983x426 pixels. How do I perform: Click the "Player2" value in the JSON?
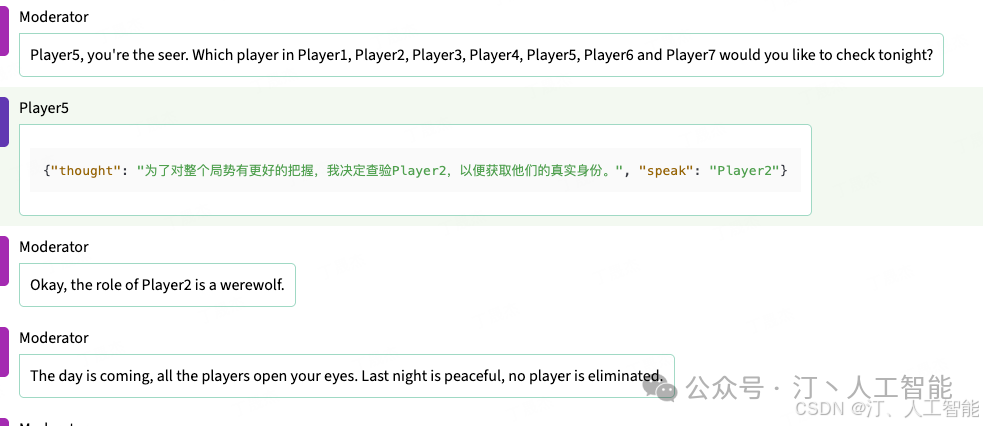(x=745, y=171)
